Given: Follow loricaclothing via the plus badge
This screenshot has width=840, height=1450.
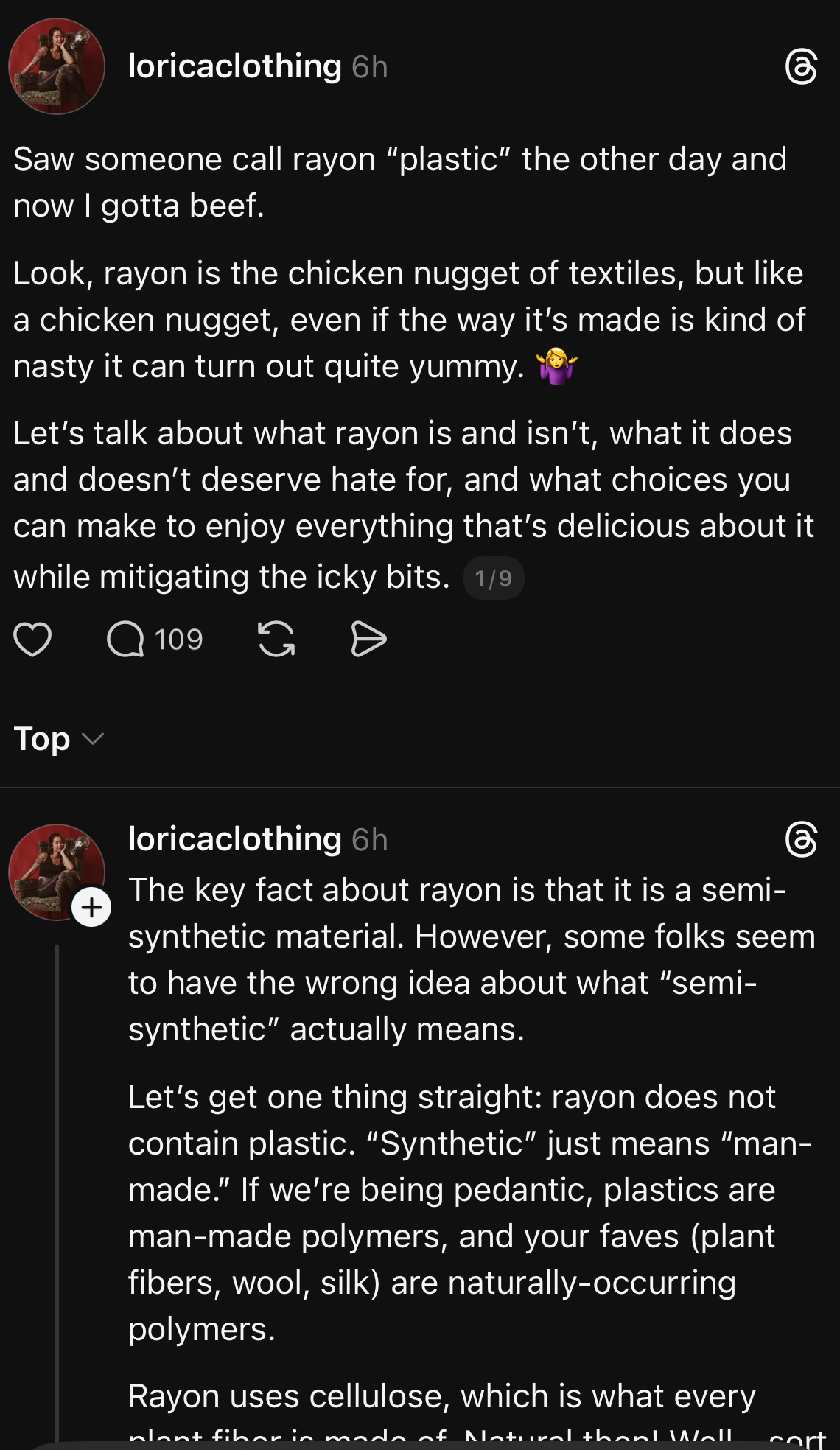Looking at the screenshot, I should click(x=91, y=907).
